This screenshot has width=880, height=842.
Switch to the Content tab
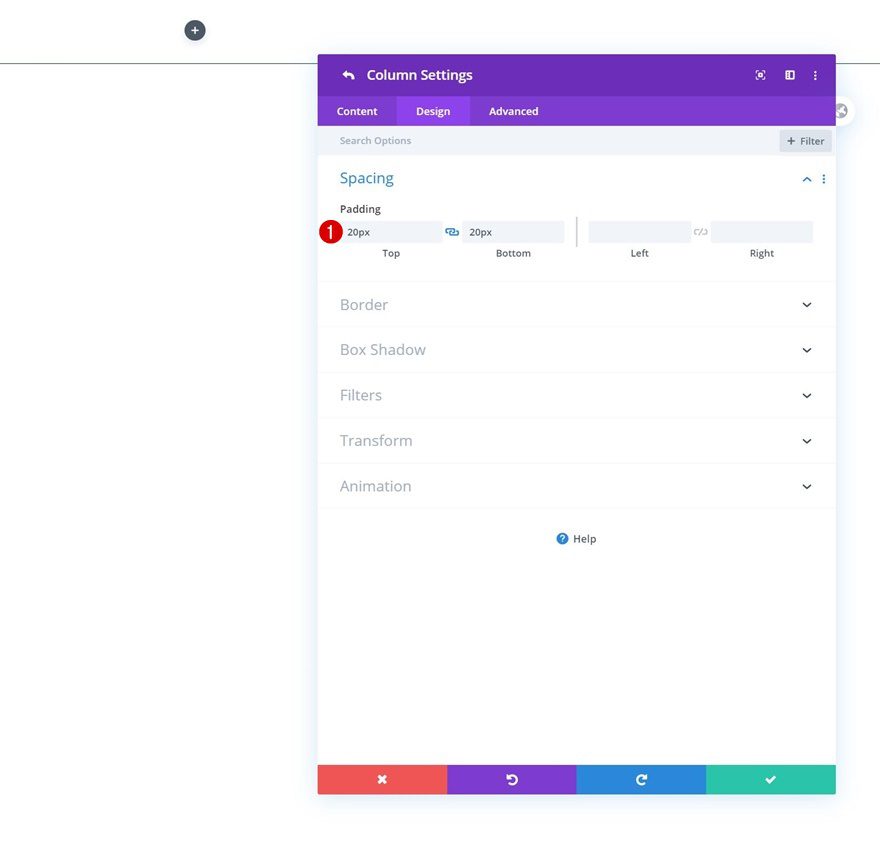point(357,111)
